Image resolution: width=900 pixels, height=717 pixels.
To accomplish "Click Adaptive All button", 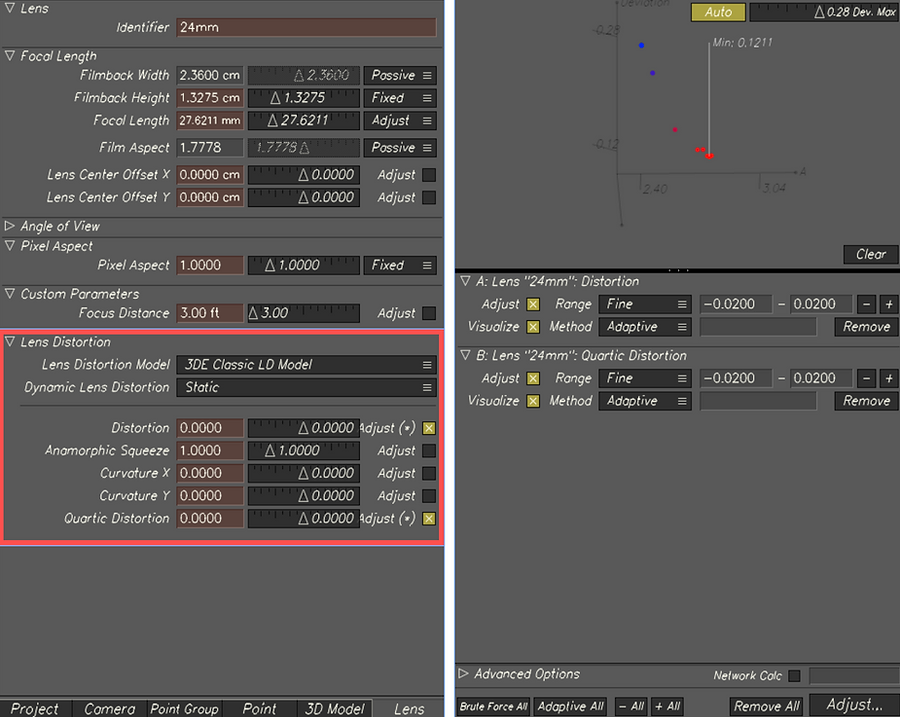I will [x=571, y=706].
